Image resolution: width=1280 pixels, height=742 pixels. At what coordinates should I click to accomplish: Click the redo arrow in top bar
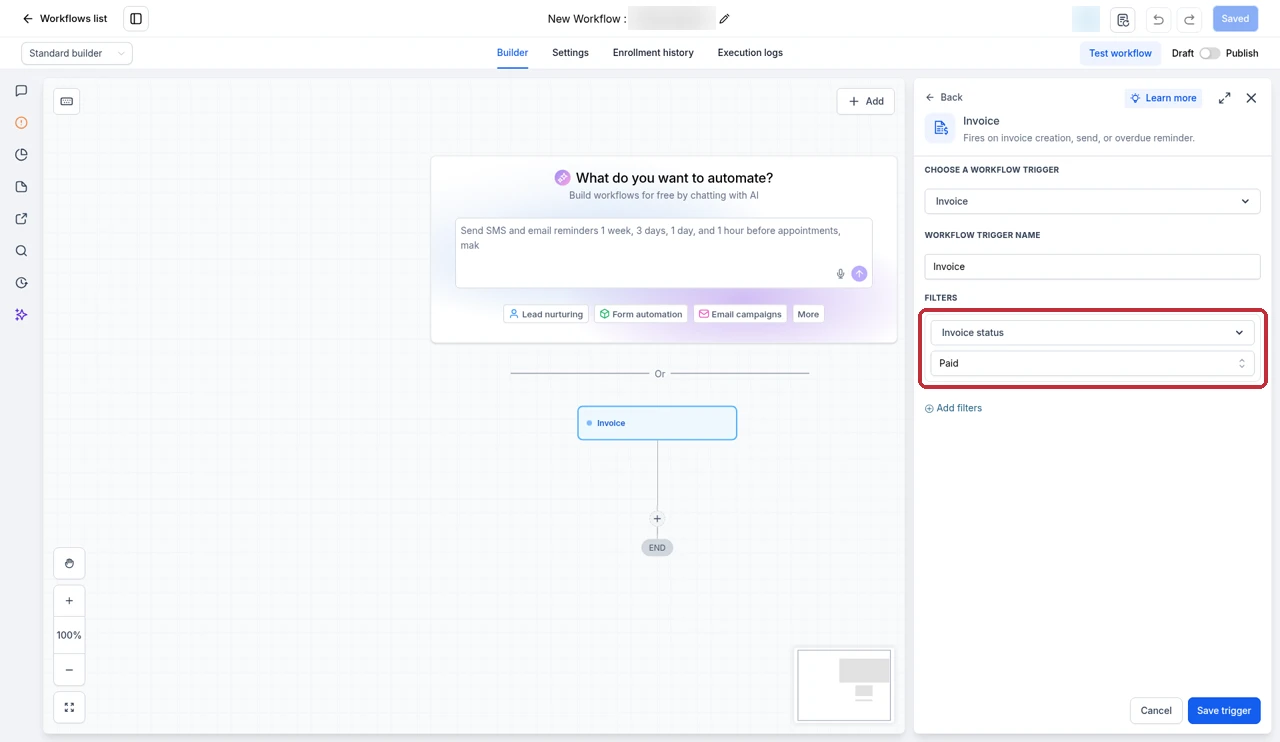click(x=1189, y=19)
